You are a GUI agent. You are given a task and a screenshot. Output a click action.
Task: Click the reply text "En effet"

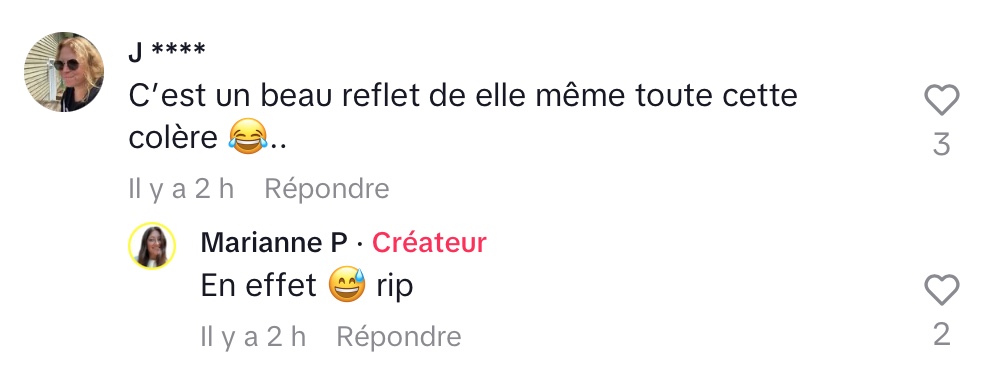tap(259, 286)
